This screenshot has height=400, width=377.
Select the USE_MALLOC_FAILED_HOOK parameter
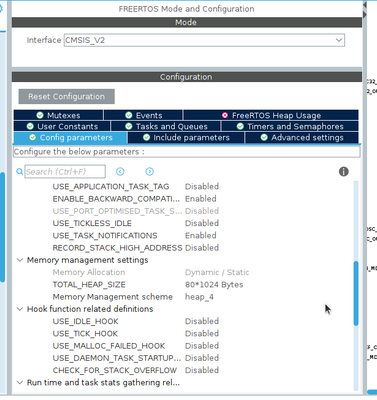[109, 346]
